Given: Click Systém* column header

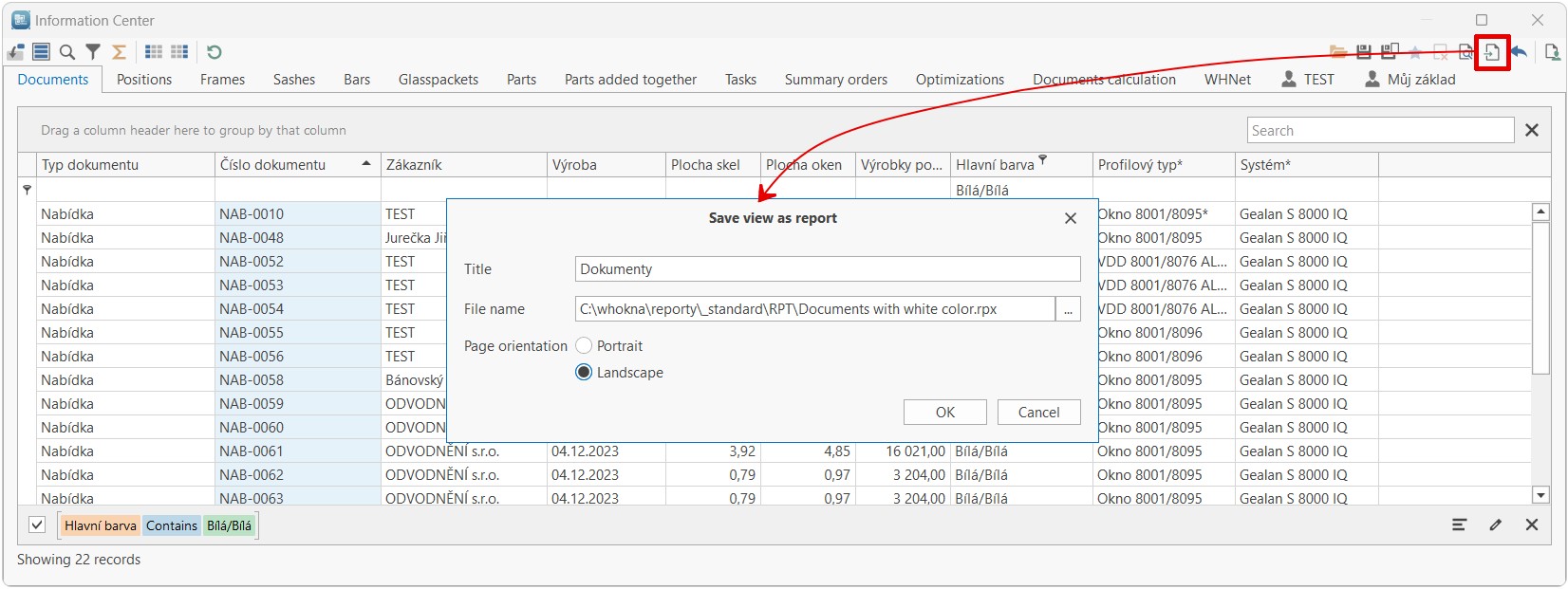Looking at the screenshot, I should [1307, 165].
